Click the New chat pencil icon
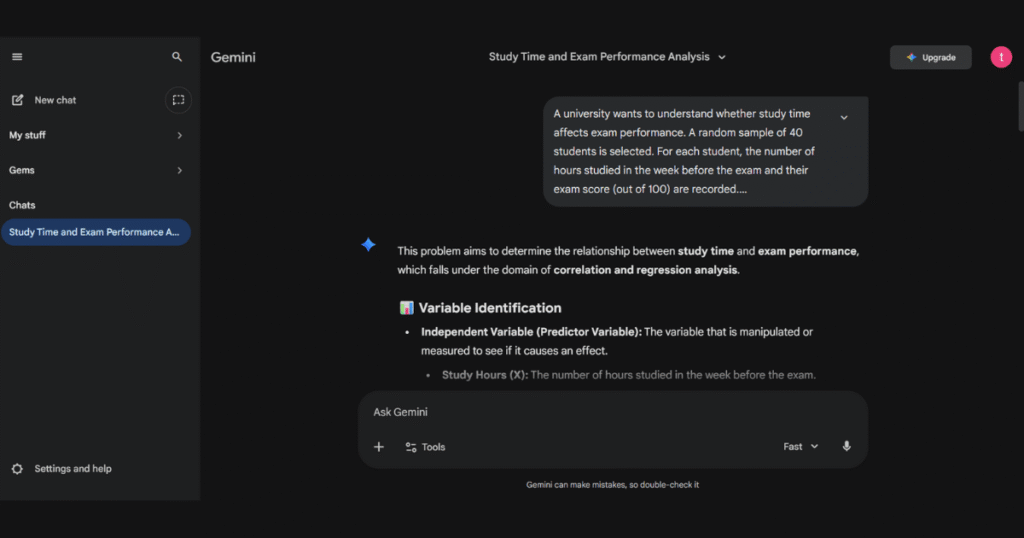Screen dimensions: 1024x538 (17, 100)
